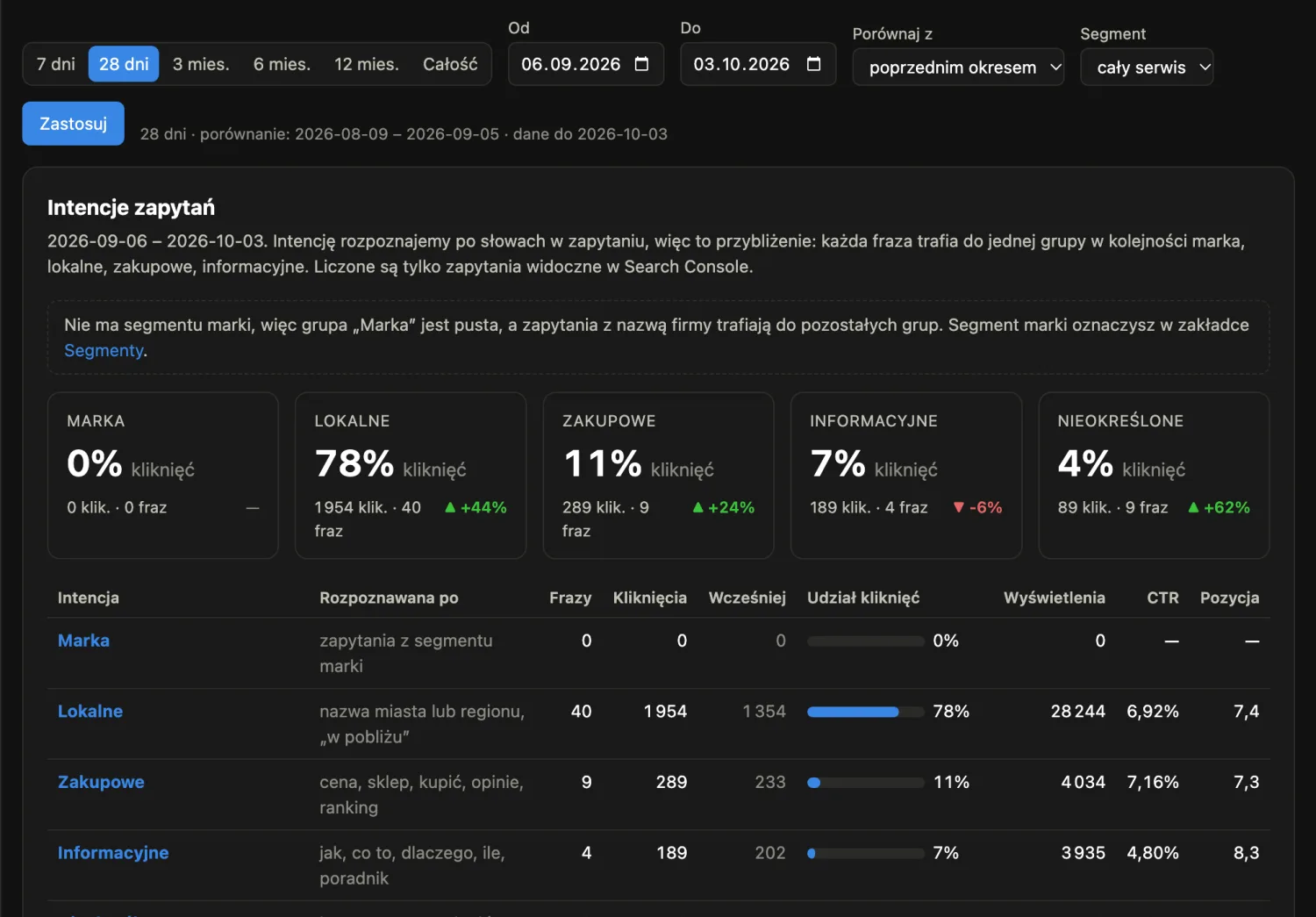
Task: Click the Wyświetlenia column header
Action: [x=1055, y=598]
